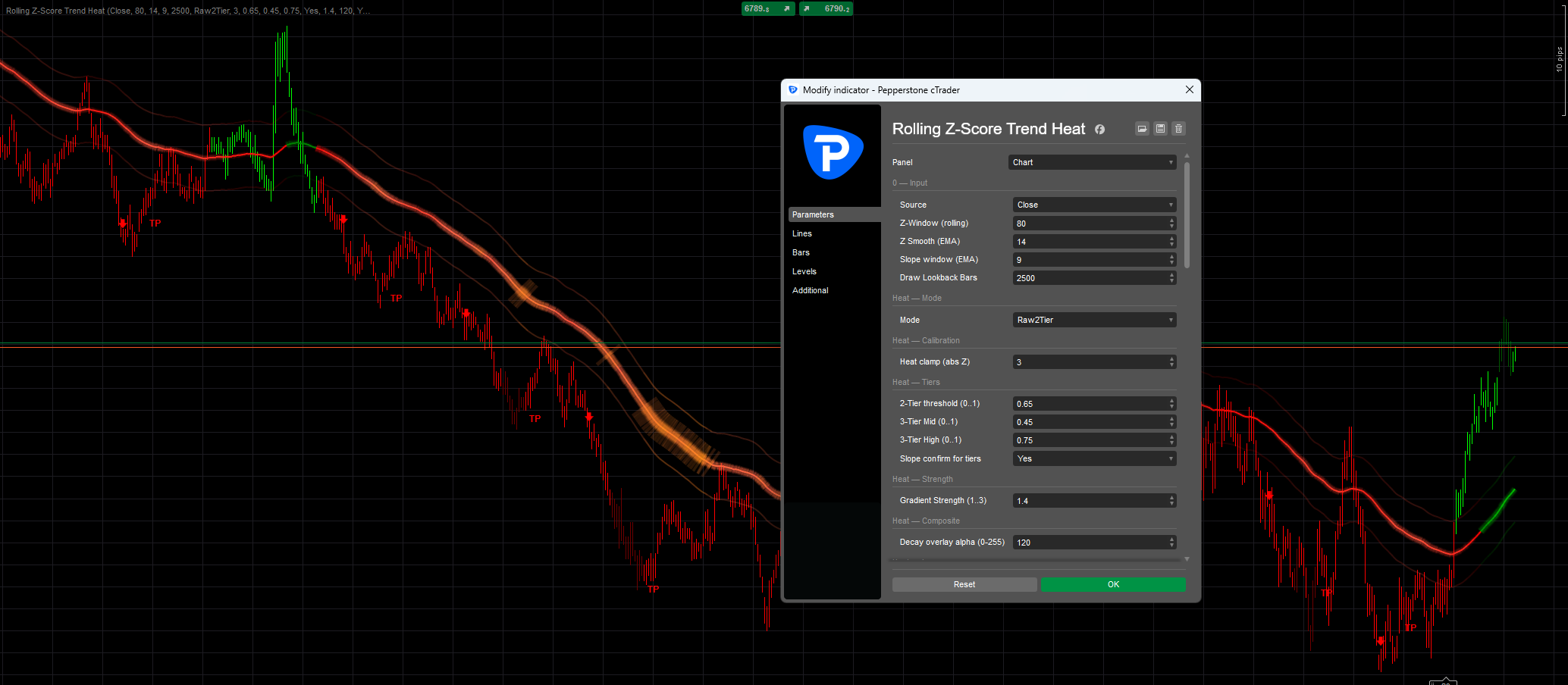Click the Pepperstone logo in the dialog
Image resolution: width=1568 pixels, height=685 pixels.
pos(832,152)
